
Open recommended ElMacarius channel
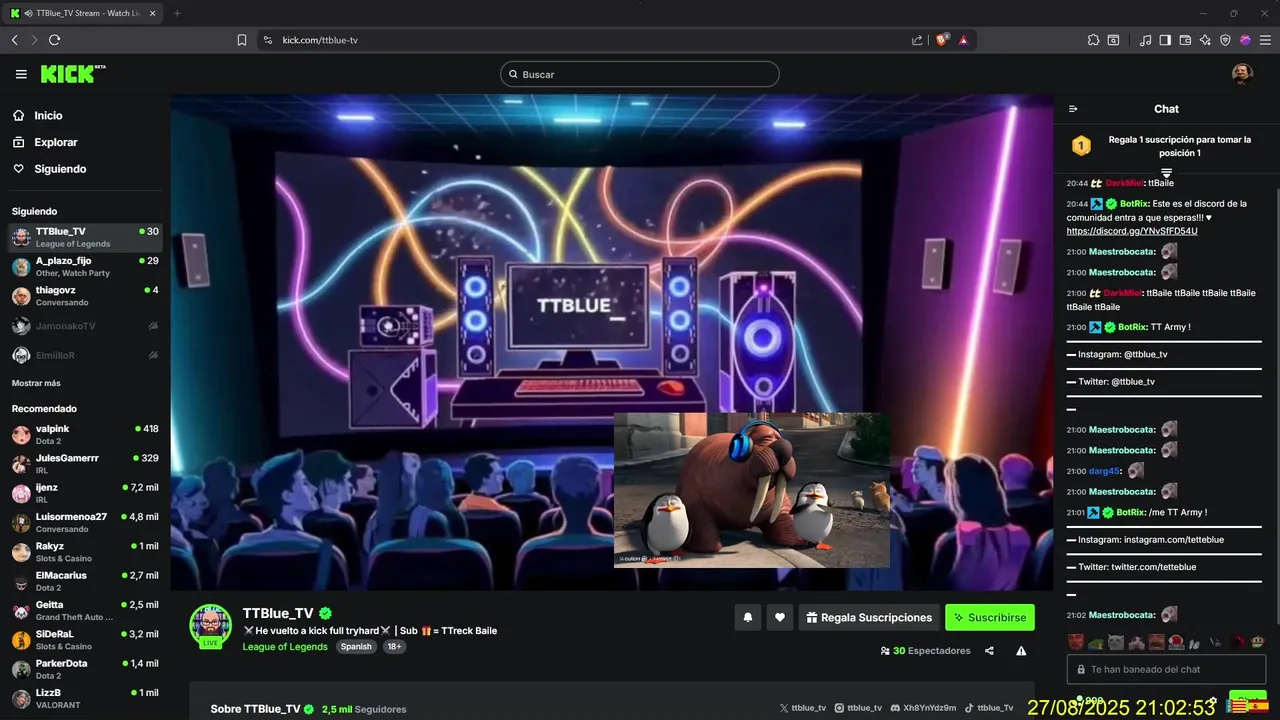click(85, 581)
